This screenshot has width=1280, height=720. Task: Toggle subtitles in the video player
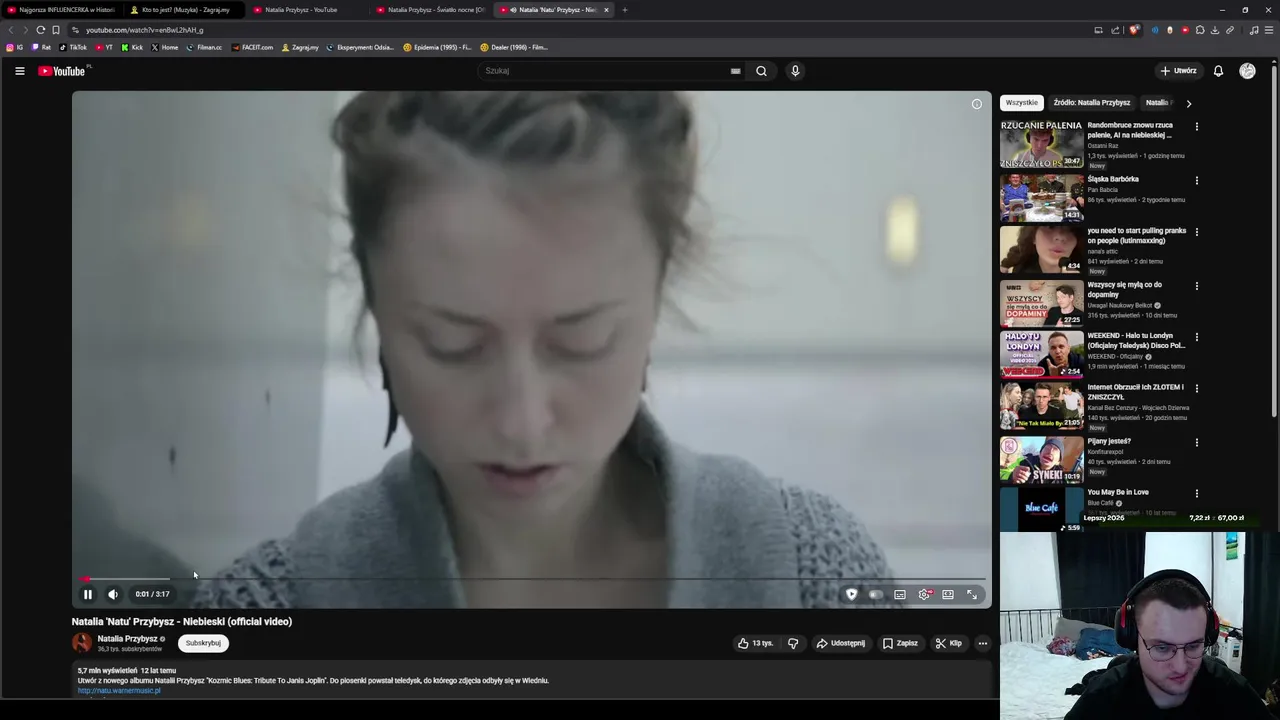pyautogui.click(x=900, y=594)
